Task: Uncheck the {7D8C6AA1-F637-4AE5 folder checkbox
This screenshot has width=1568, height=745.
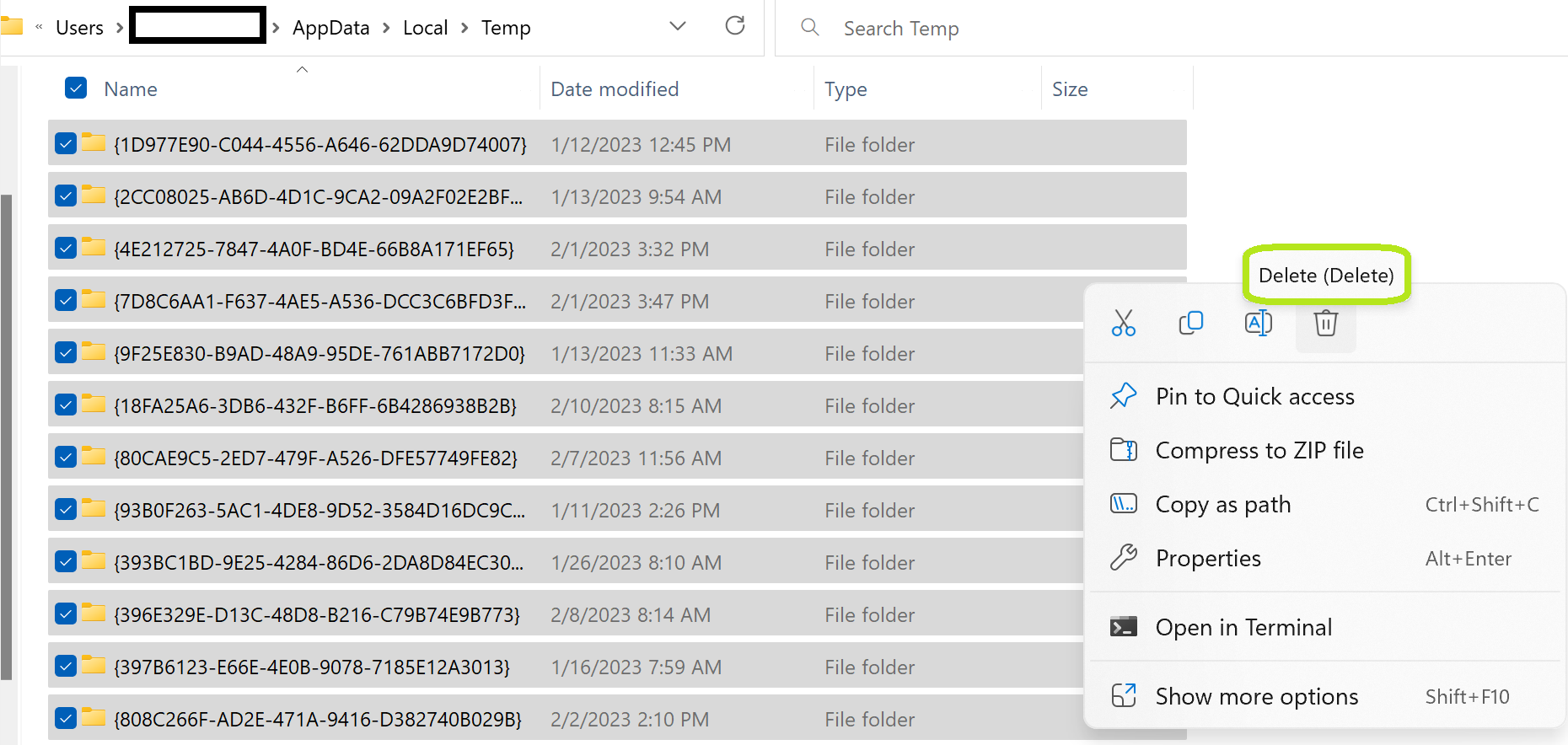Action: point(66,300)
